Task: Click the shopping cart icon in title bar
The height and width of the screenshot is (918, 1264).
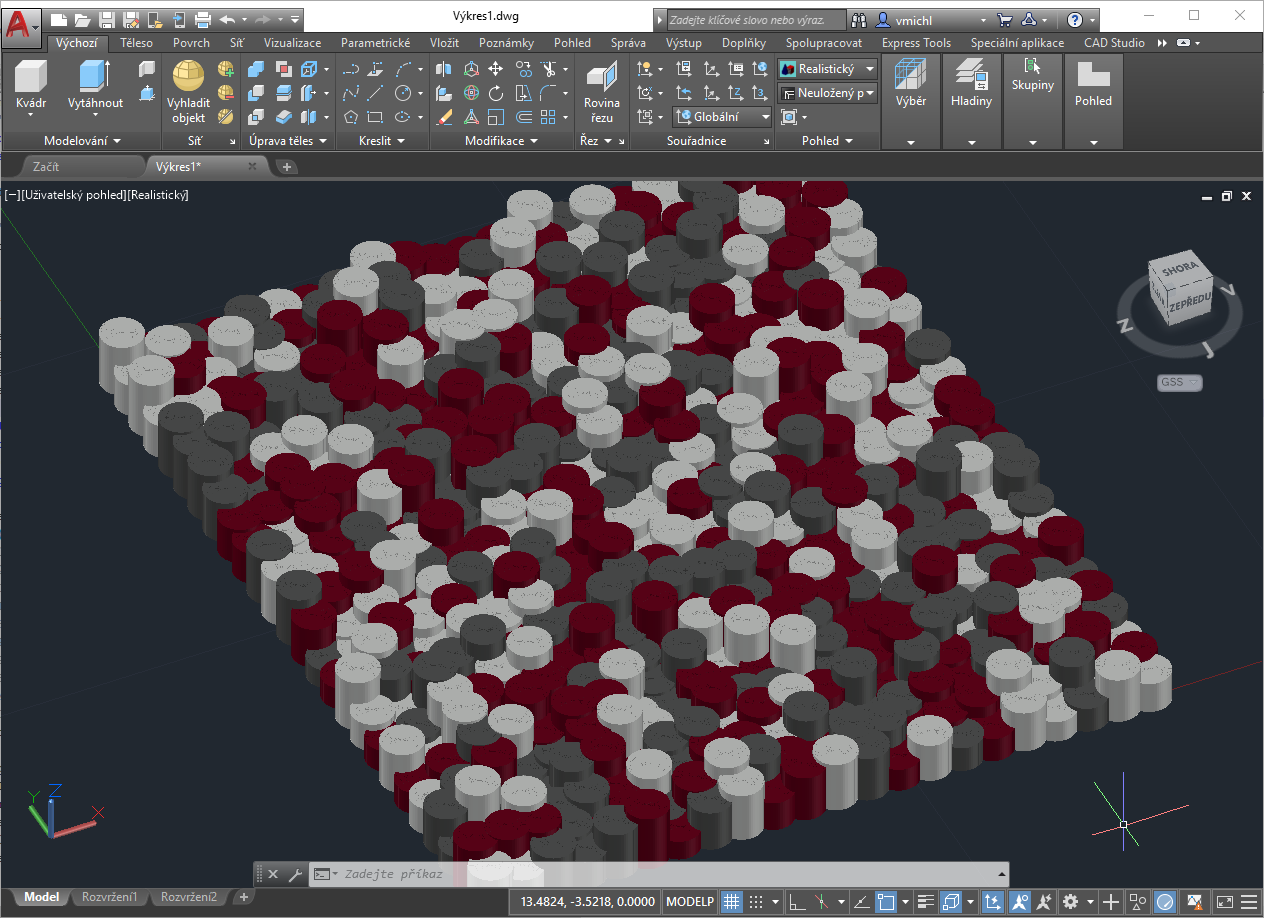Action: click(1004, 19)
